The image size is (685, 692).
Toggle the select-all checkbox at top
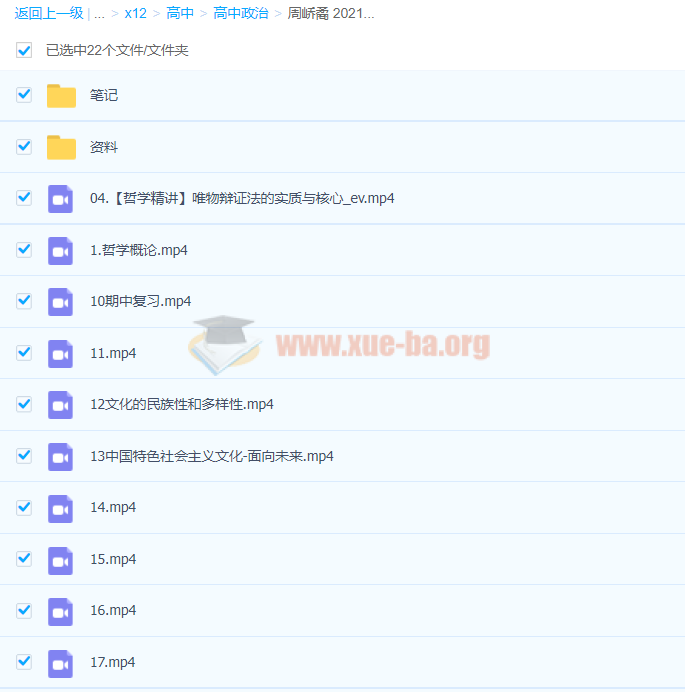(x=24, y=50)
